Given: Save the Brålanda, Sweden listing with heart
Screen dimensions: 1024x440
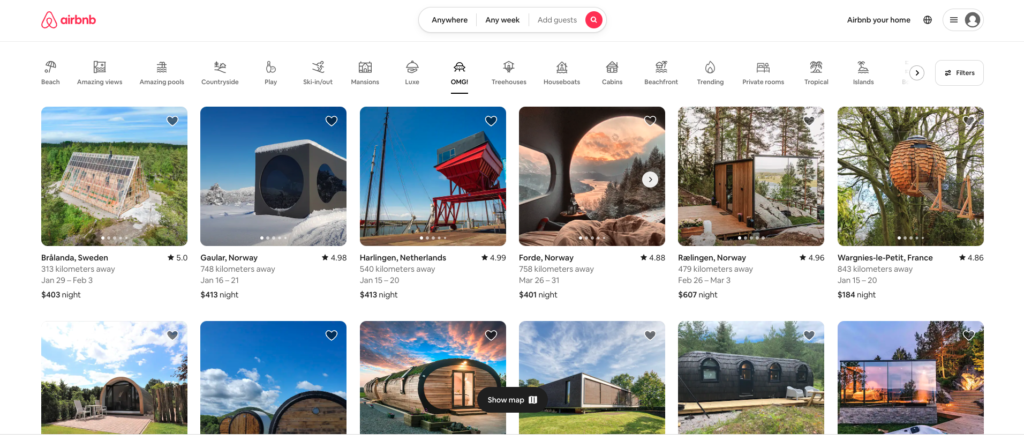Looking at the screenshot, I should [x=172, y=121].
